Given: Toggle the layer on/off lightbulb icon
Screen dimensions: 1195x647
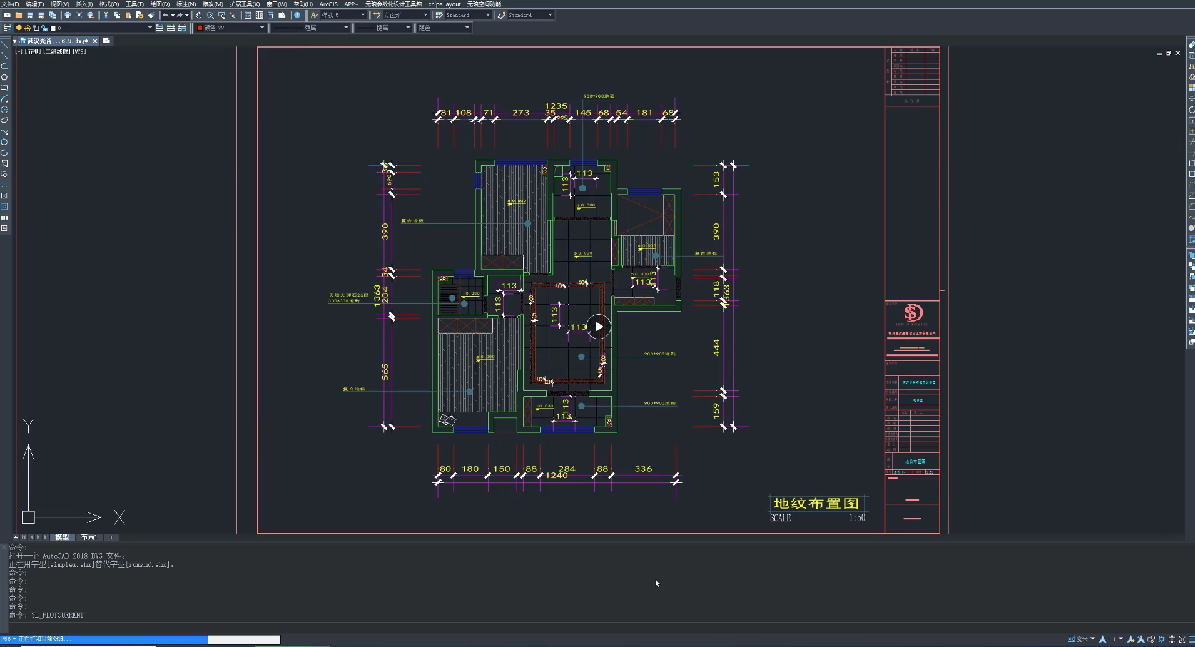Looking at the screenshot, I should point(19,28).
